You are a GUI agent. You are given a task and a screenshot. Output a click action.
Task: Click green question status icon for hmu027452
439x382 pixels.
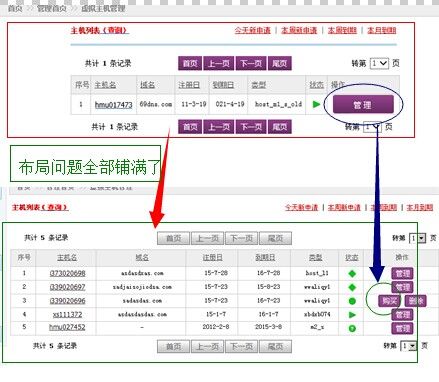point(352,328)
